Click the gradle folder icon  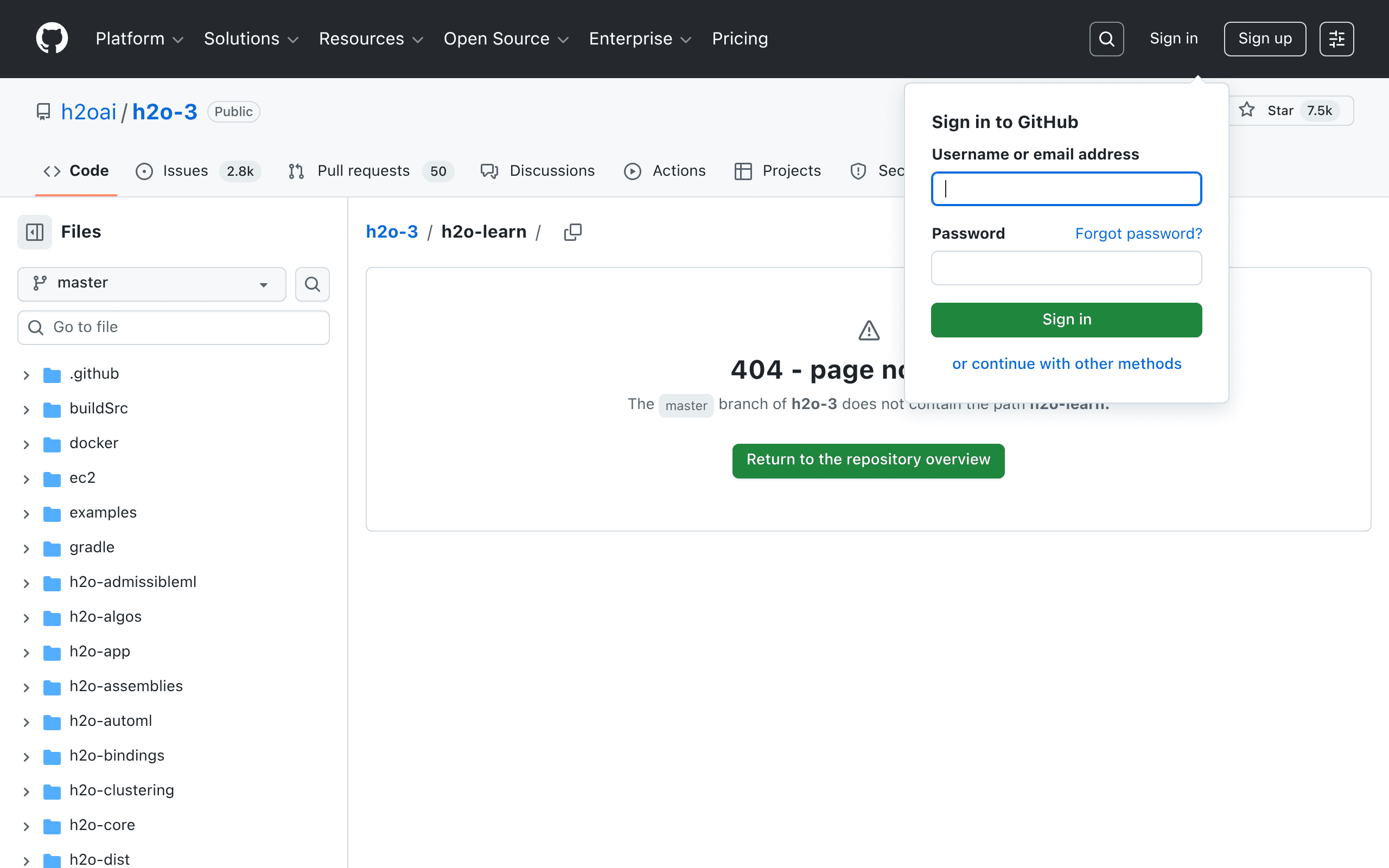[52, 548]
